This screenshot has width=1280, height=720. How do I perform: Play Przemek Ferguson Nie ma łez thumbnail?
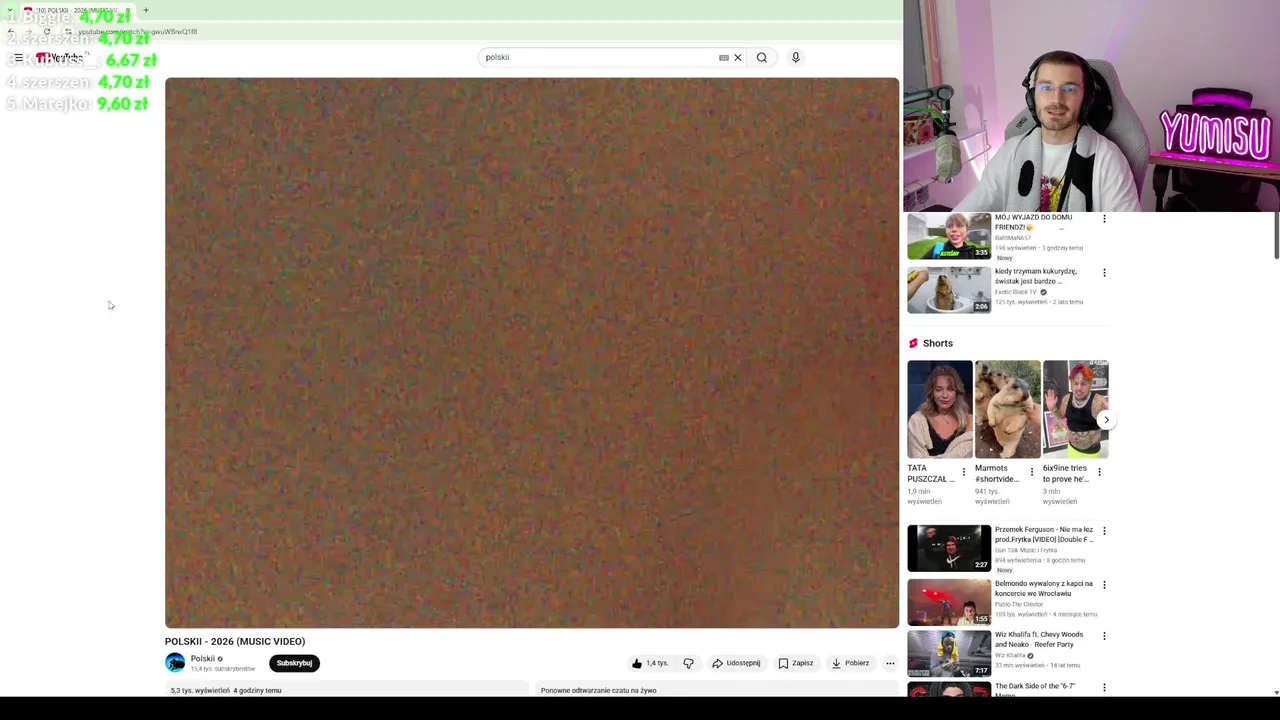949,548
